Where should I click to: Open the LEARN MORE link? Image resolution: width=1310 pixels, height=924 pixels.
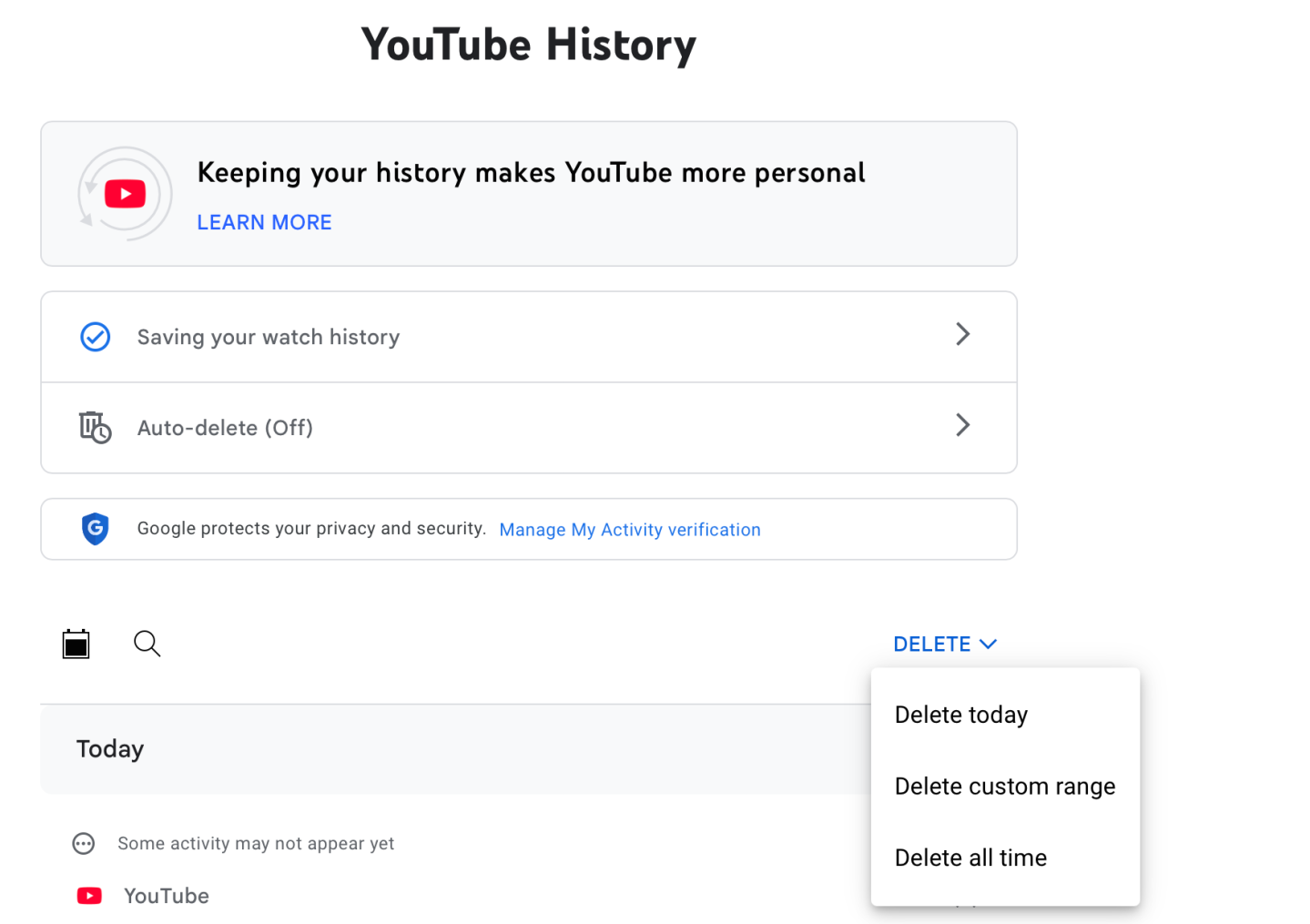(264, 223)
